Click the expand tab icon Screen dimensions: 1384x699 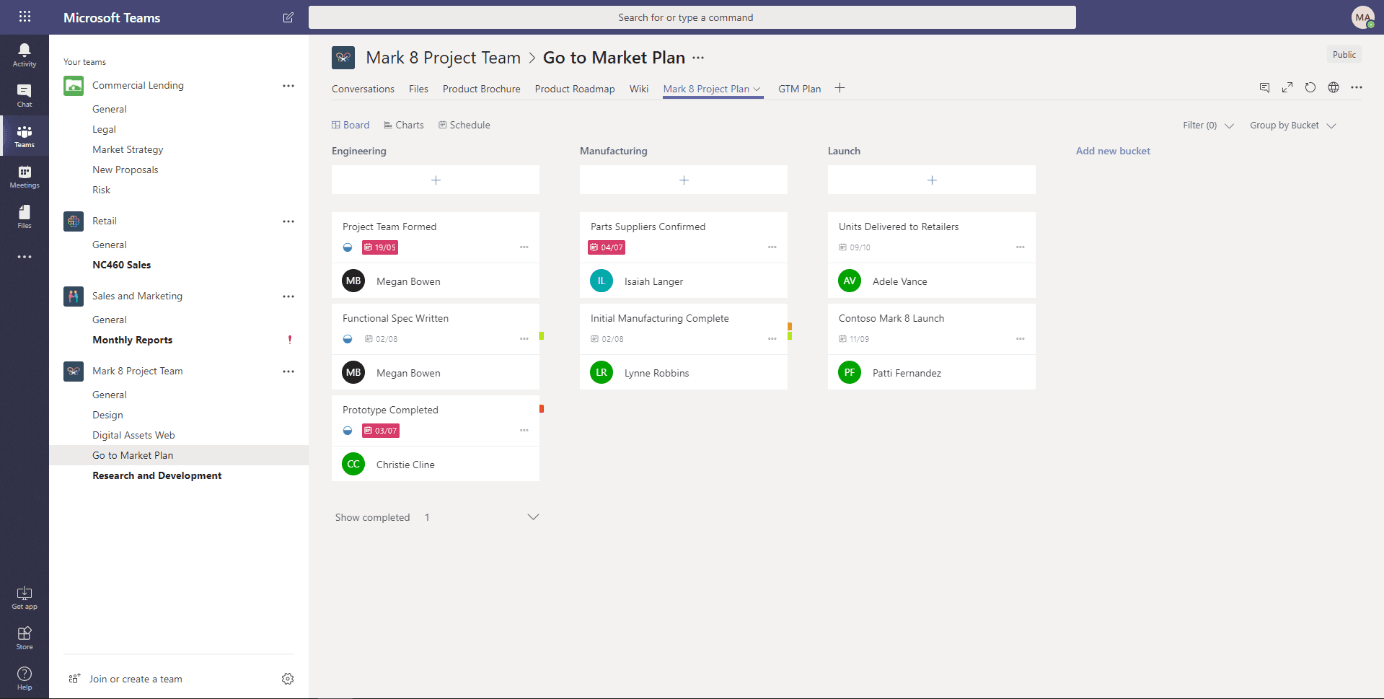[x=1287, y=88]
